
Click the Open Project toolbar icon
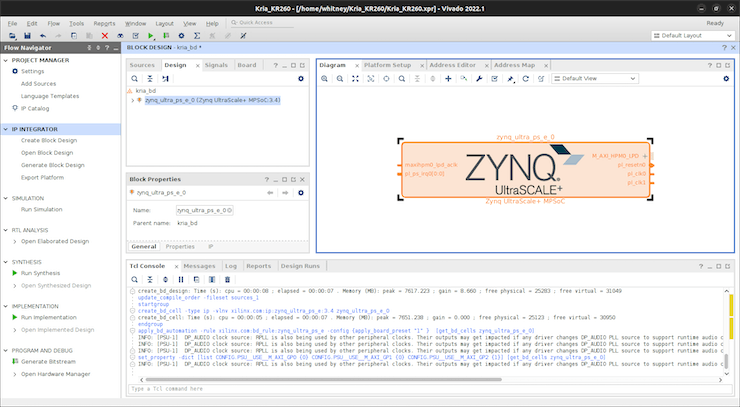click(12, 36)
